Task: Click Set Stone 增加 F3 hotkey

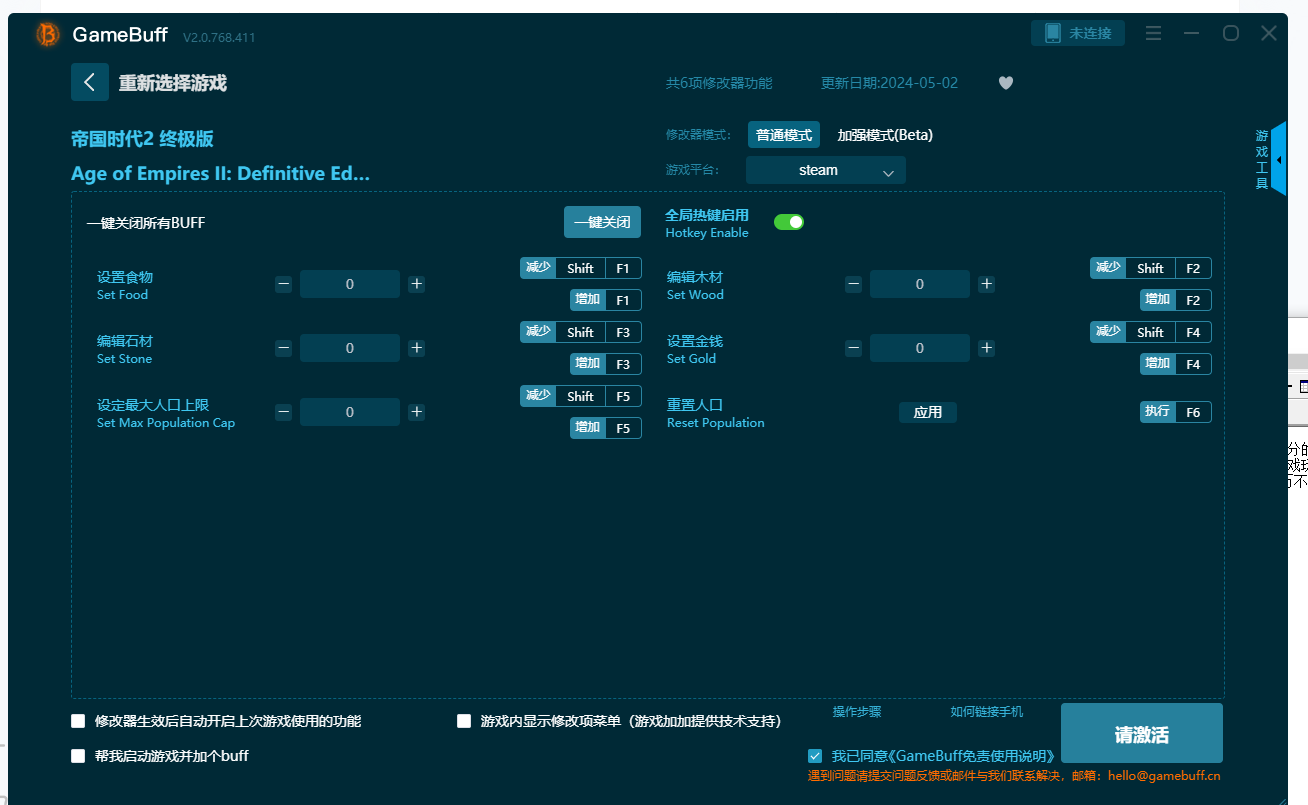Action: (x=606, y=364)
